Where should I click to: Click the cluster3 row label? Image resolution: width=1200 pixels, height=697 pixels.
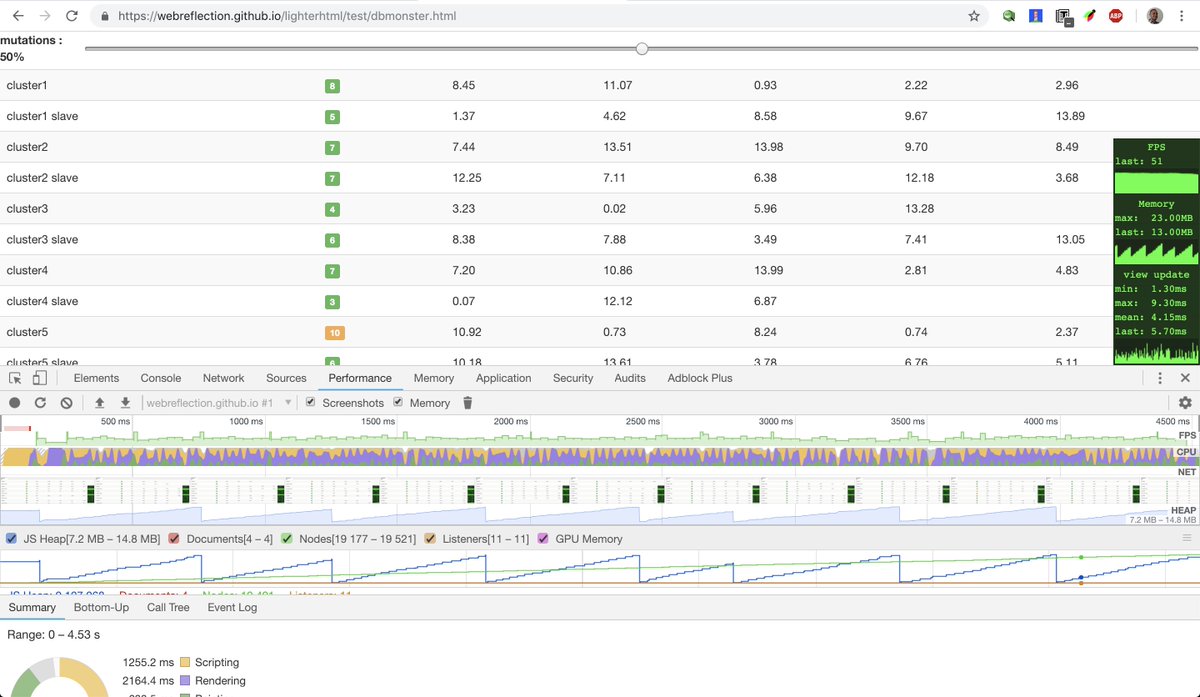click(x=27, y=209)
